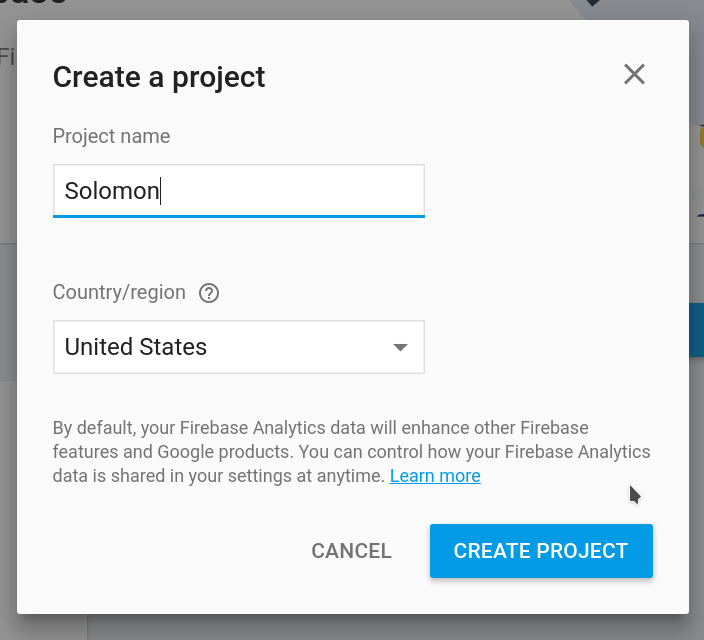The height and width of the screenshot is (640, 704).
Task: Click the Country/region help question-mark icon
Action: pos(209,293)
